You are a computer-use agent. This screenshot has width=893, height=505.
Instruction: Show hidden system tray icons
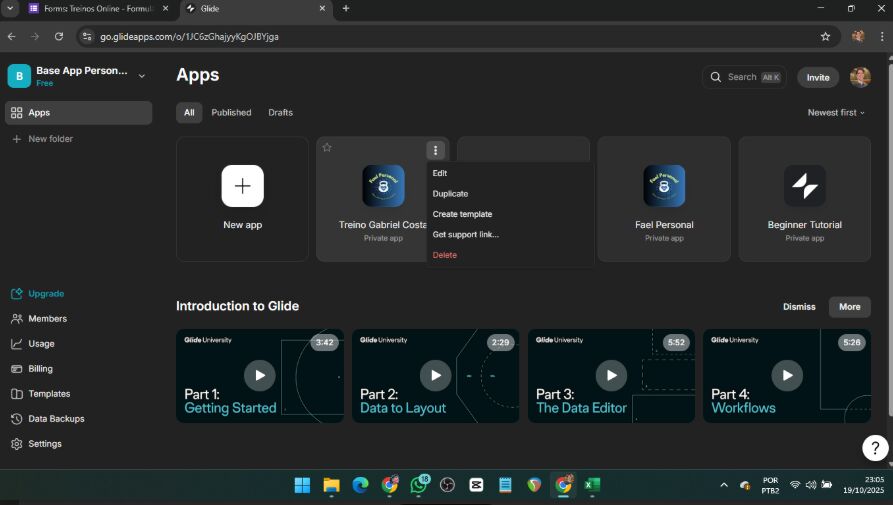[x=724, y=485]
